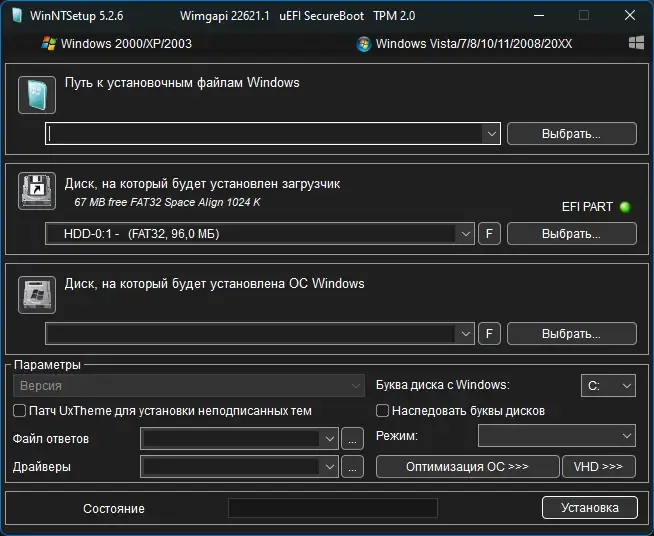
Task: Click Выбрать for installation files path
Action: coord(571,133)
